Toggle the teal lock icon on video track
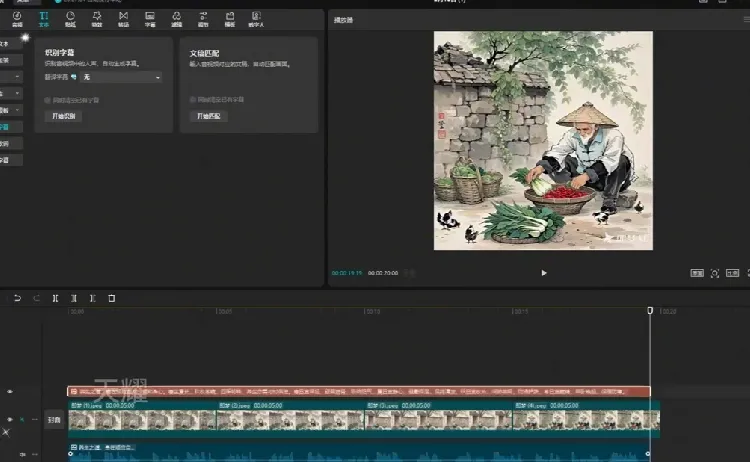750x462 pixels. coord(22,419)
